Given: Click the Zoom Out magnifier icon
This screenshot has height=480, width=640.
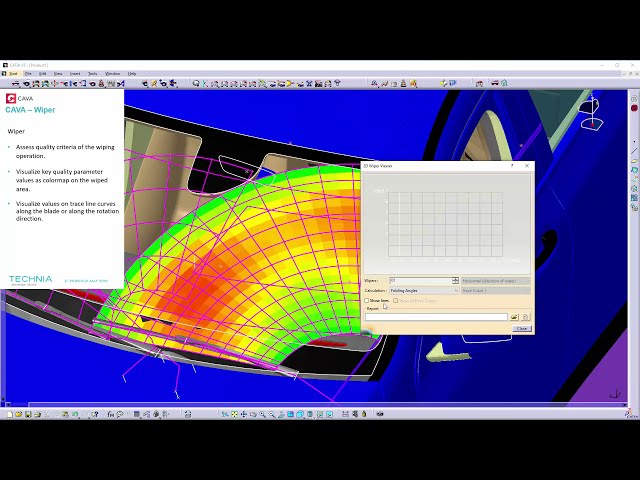Looking at the screenshot, I should pyautogui.click(x=272, y=414).
